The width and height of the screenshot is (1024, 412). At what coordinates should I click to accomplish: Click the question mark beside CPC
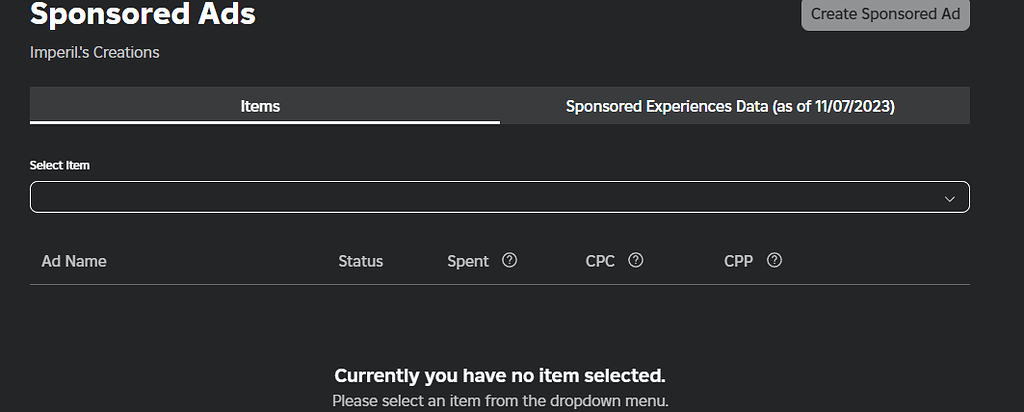click(635, 261)
